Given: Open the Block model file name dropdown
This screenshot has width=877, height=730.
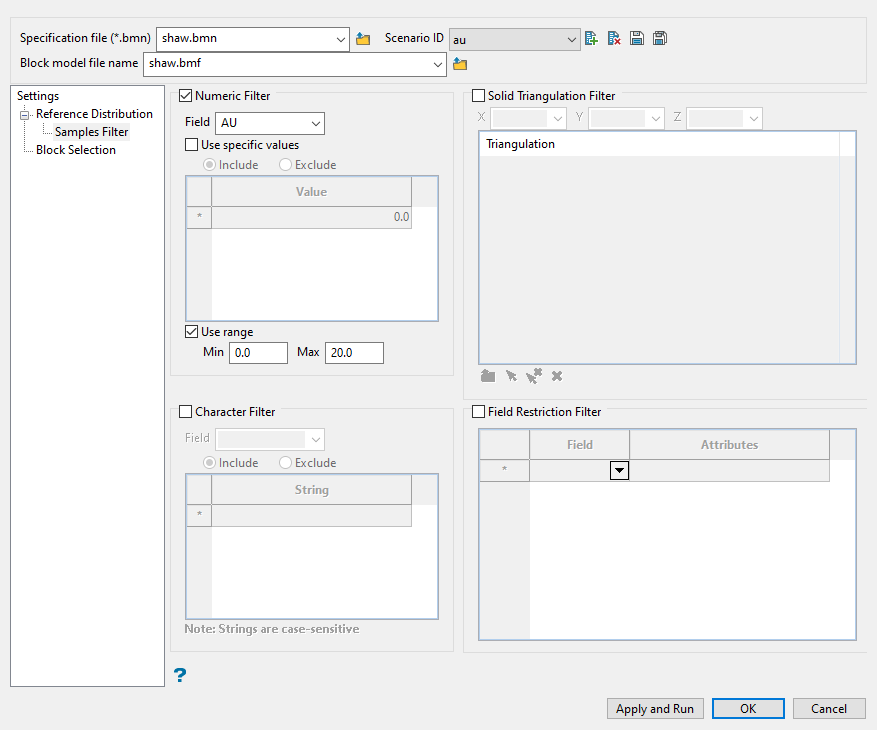Looking at the screenshot, I should tap(437, 64).
